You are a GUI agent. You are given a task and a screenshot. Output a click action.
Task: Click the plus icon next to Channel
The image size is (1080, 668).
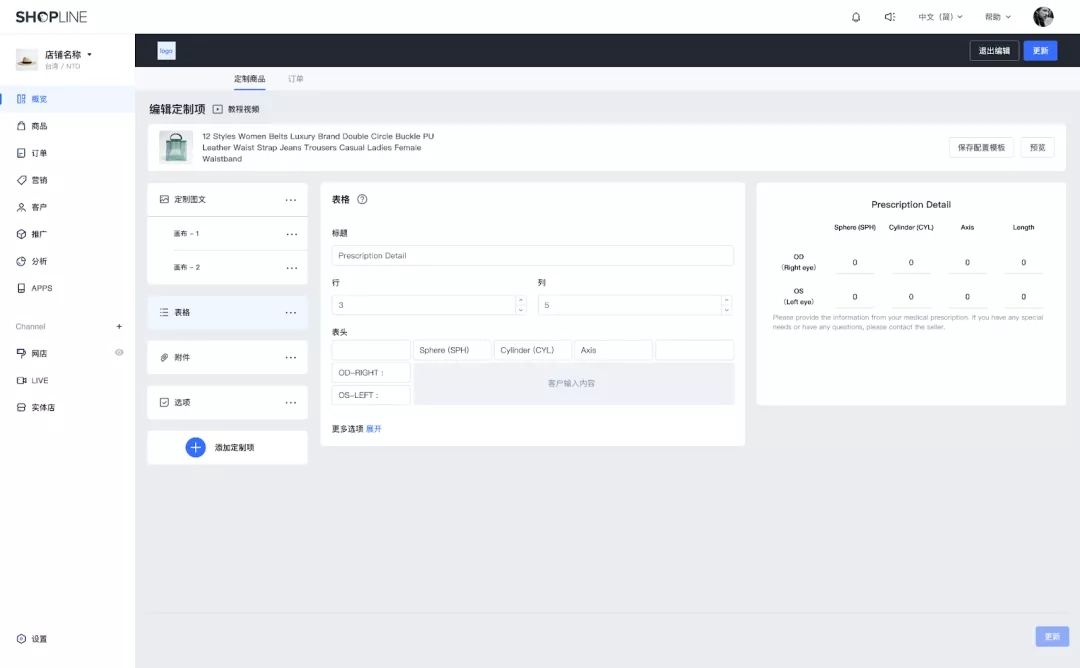119,326
